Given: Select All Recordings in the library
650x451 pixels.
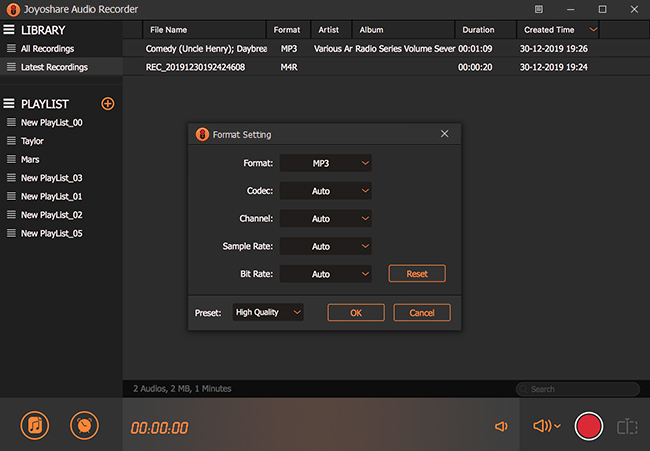Looking at the screenshot, I should point(47,48).
